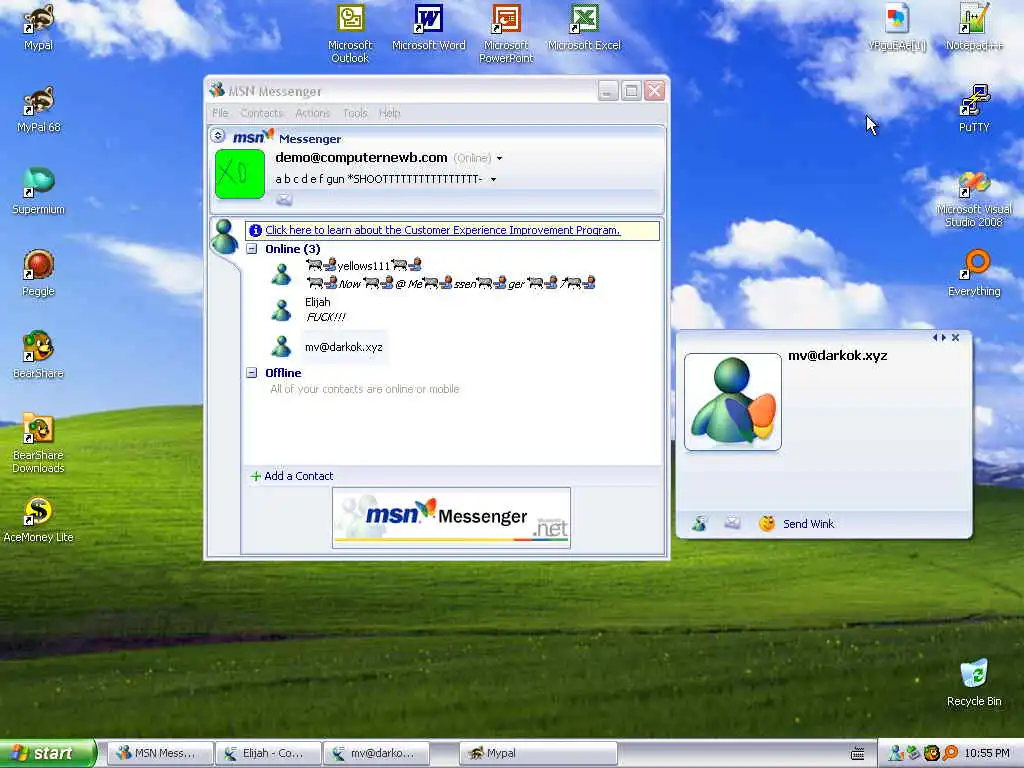Launch the Microsoft PowerPoint desktop icon
Viewport: 1024px width, 768px height.
pos(506,34)
